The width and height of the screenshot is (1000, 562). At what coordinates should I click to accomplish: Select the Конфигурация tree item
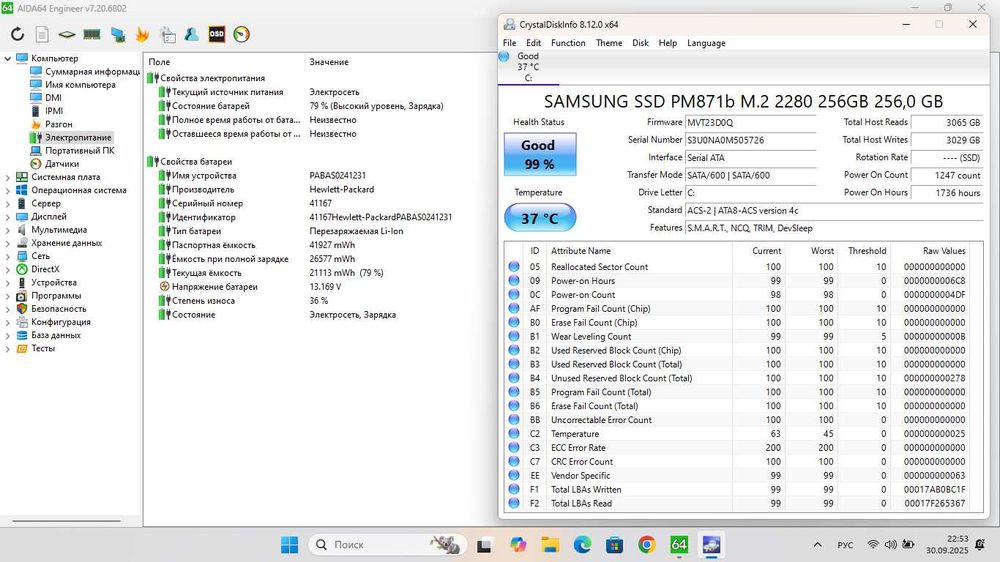[x=61, y=322]
